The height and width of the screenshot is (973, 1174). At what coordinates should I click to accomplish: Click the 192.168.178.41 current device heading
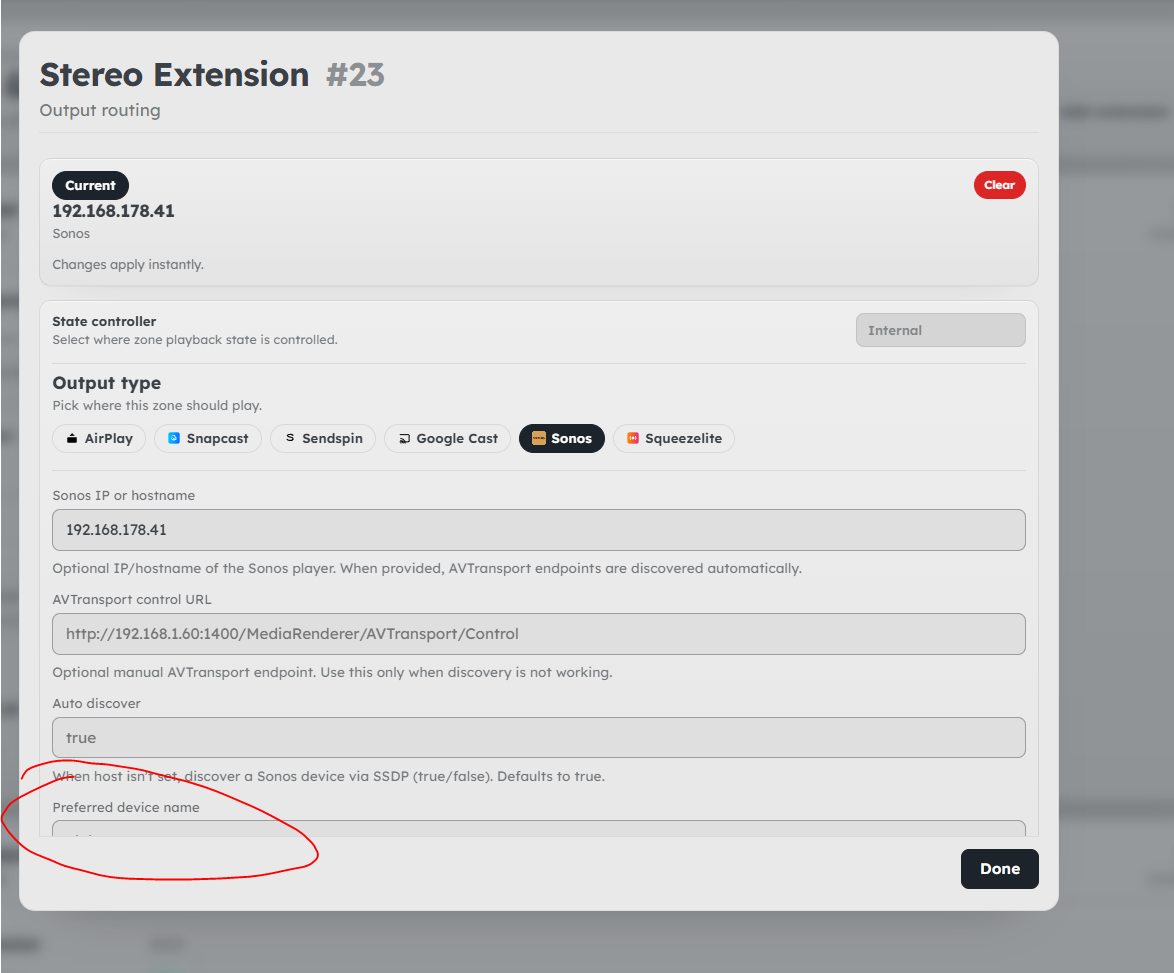(113, 211)
